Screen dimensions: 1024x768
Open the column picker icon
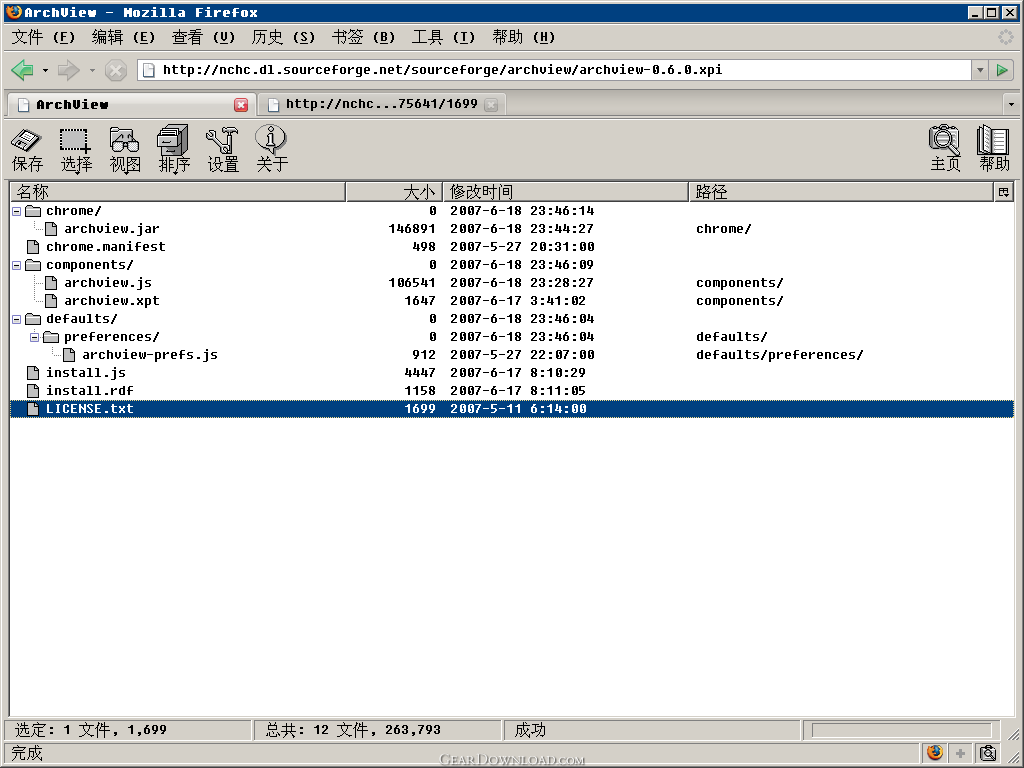(x=1004, y=192)
